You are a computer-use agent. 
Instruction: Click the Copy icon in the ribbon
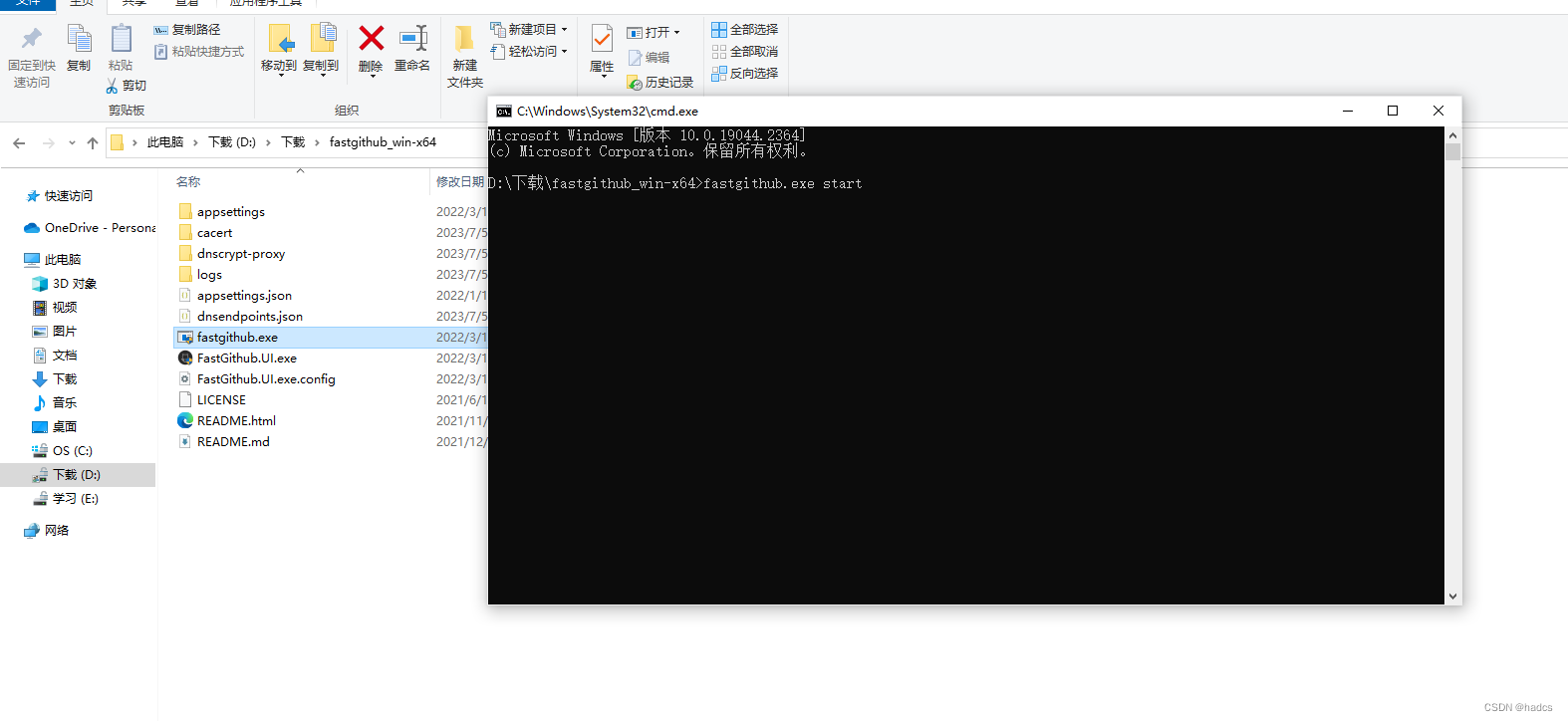[x=79, y=39]
